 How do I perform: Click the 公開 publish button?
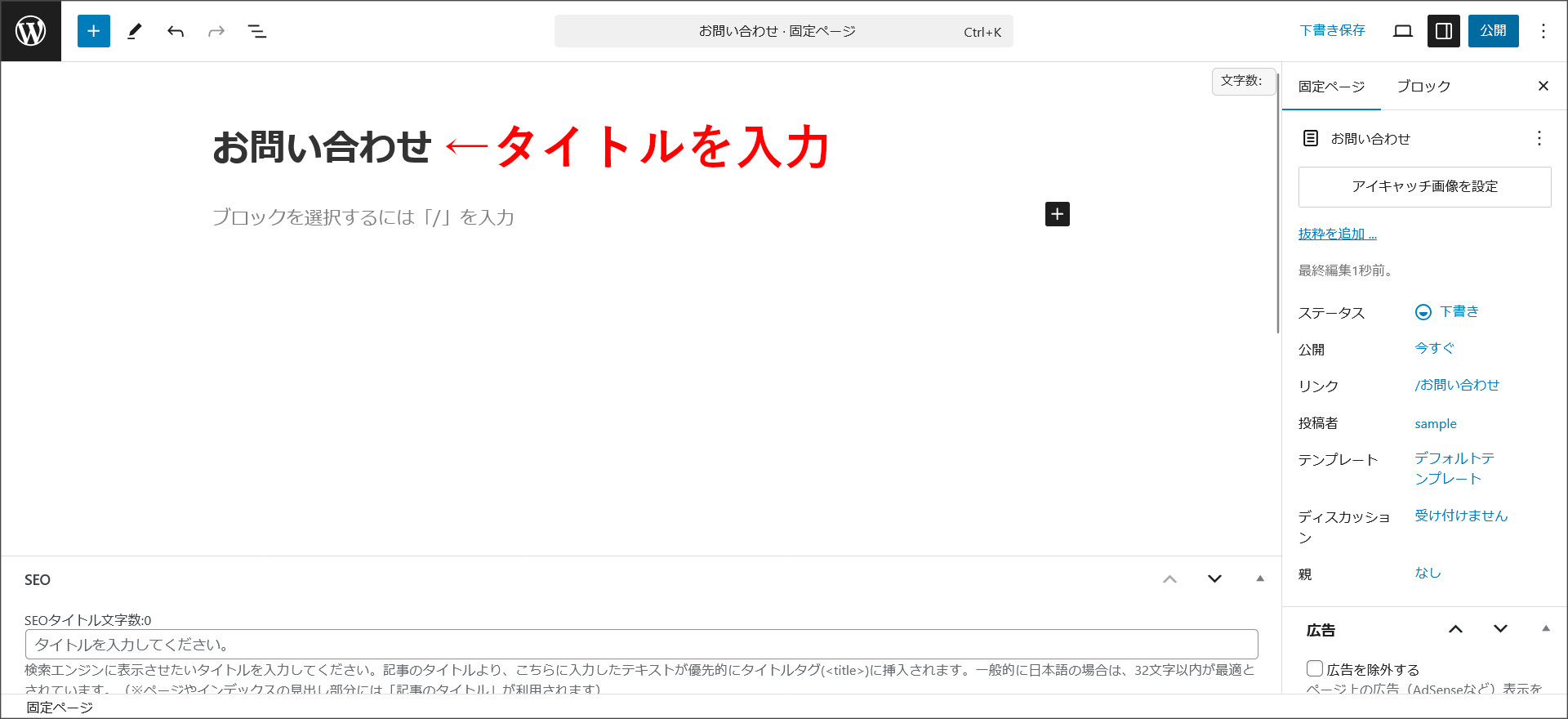tap(1493, 31)
